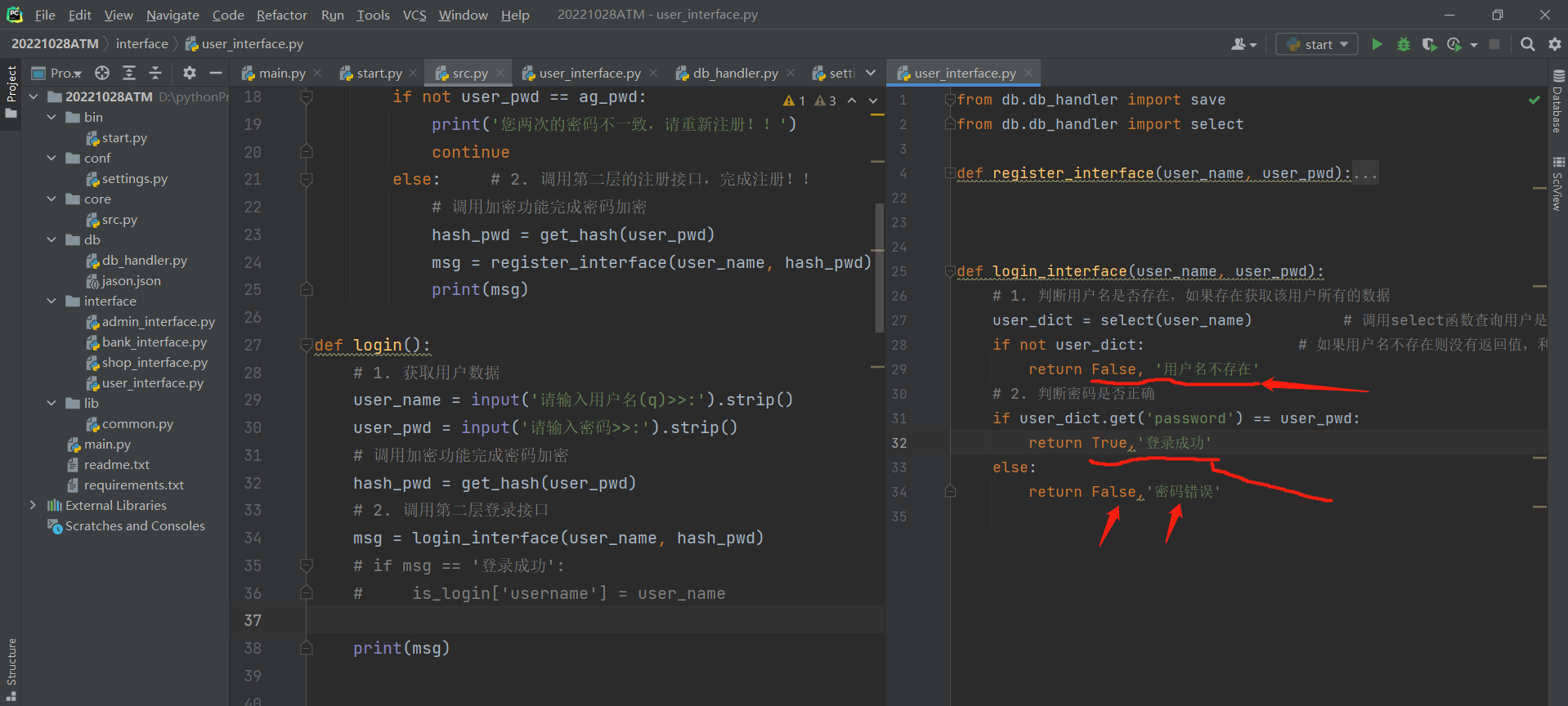This screenshot has width=1568, height=706.
Task: Fold the login function in src.py
Action: (x=307, y=345)
